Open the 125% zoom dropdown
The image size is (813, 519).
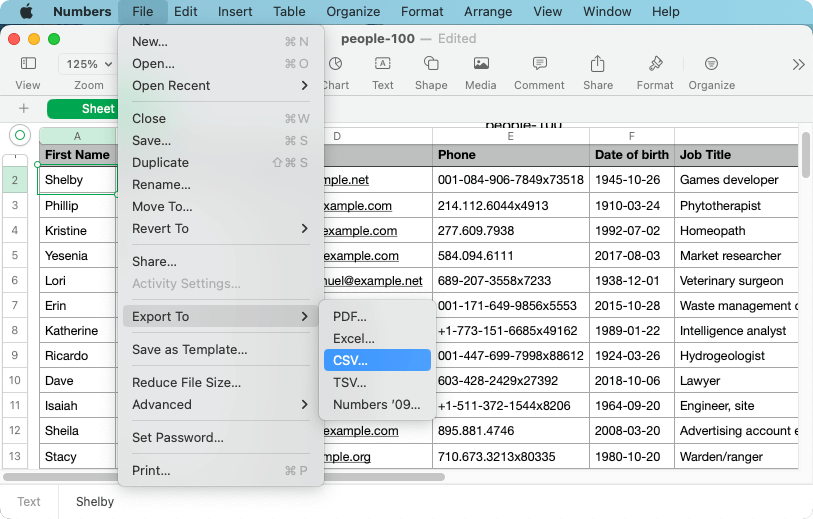(88, 64)
